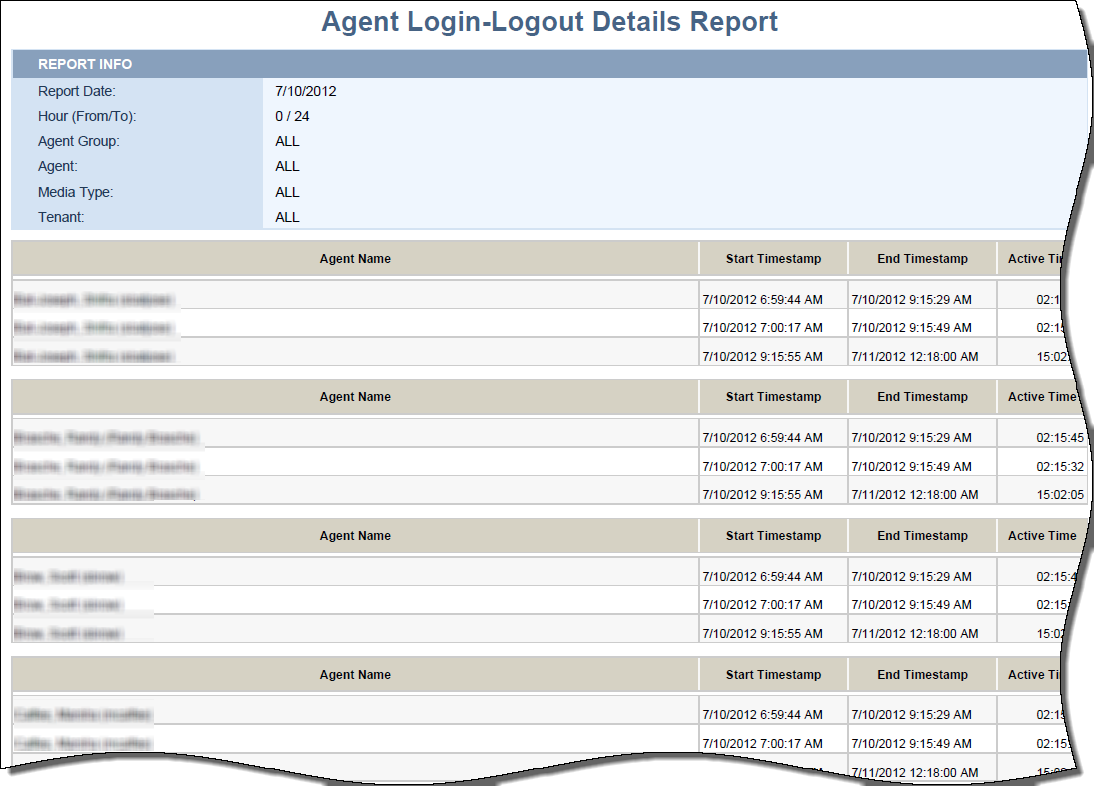
Task: Select the 02:15:45 active time cell
Action: [1059, 438]
